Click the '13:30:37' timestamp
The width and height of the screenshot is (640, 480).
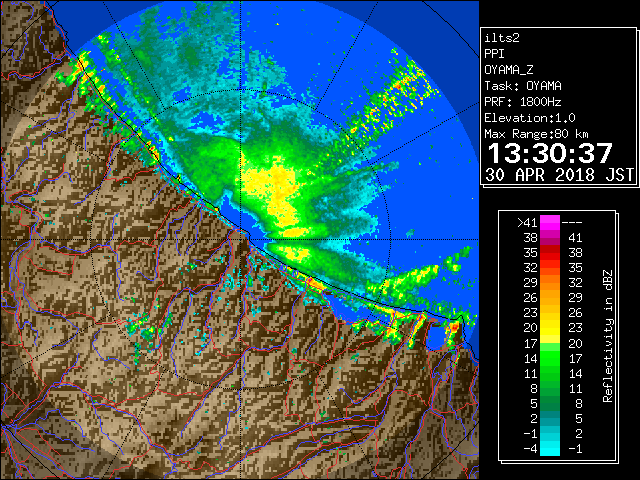(550, 153)
